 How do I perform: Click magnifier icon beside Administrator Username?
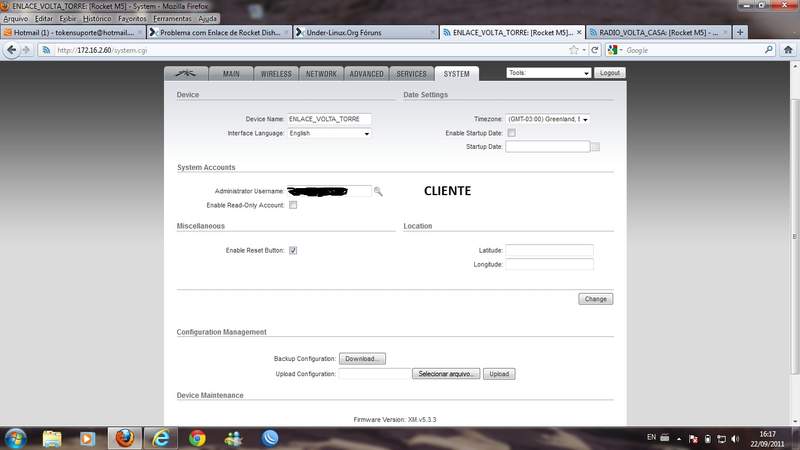[378, 191]
